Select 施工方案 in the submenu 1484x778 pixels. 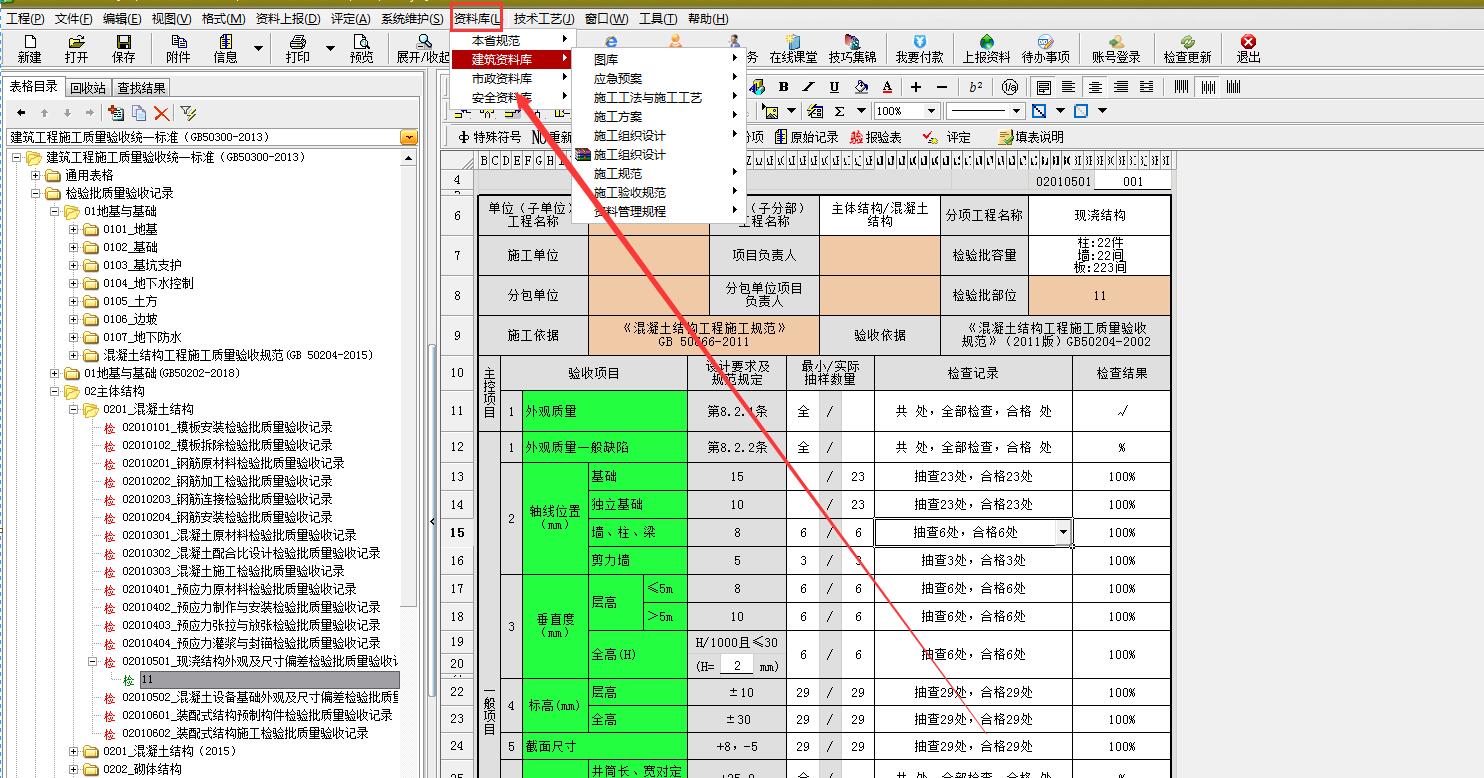click(618, 116)
